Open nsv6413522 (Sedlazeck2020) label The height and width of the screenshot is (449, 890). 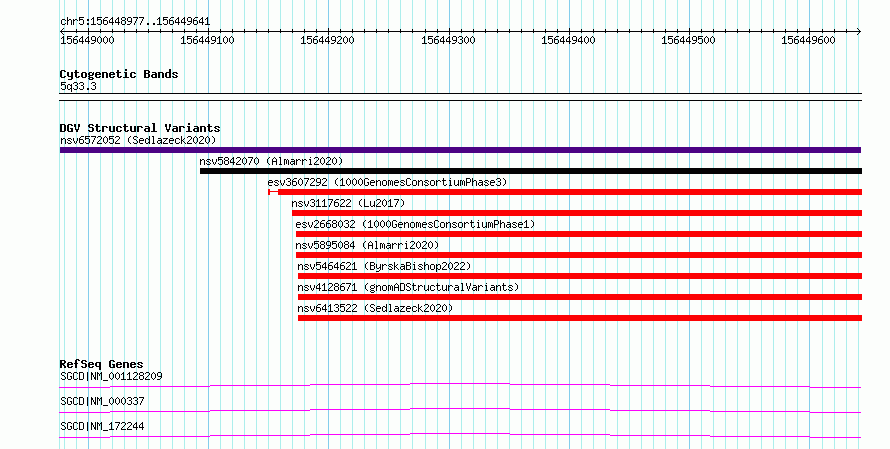click(x=375, y=308)
